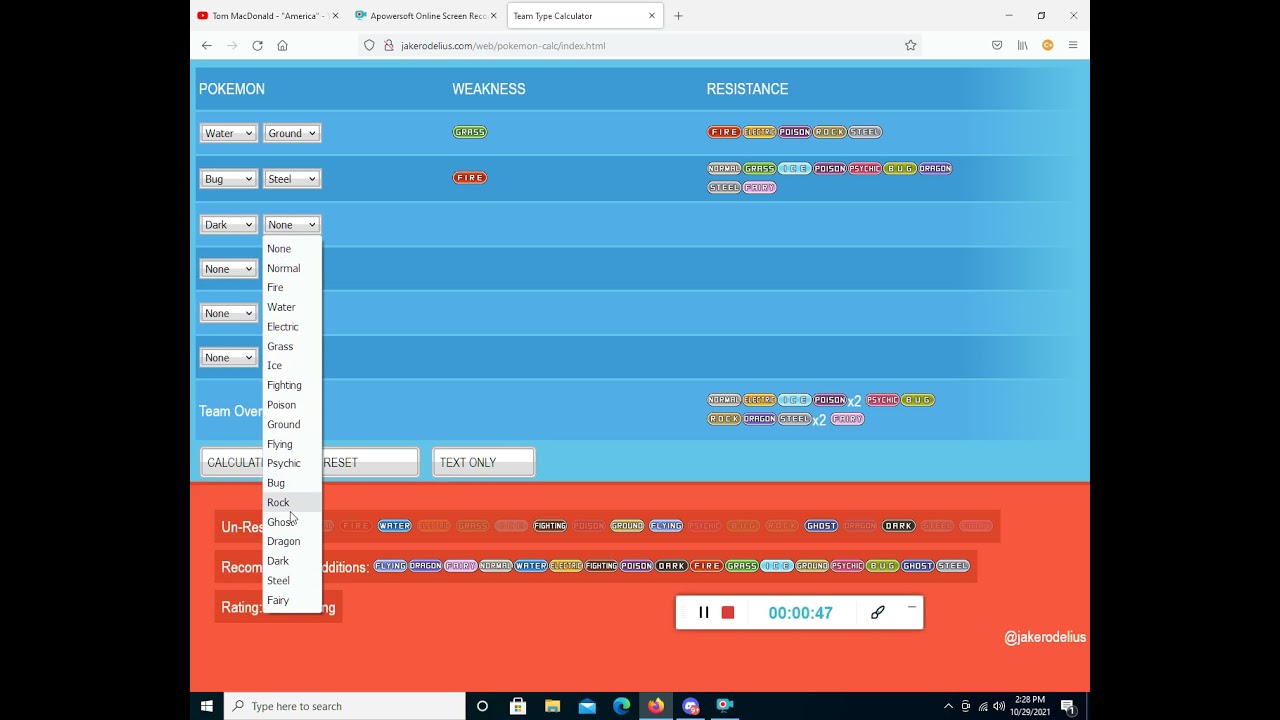Choose Rock from the open type list
The width and height of the screenshot is (1280, 720).
(292, 502)
